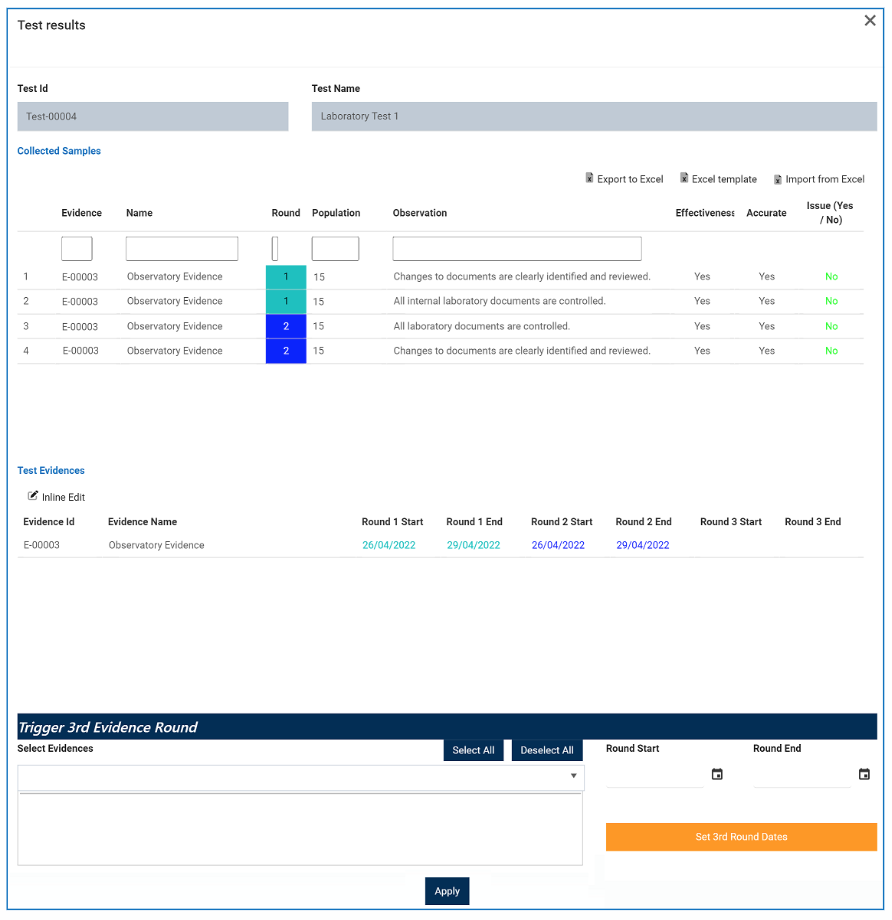Click E-00003 in Test Evidences table

(42, 545)
